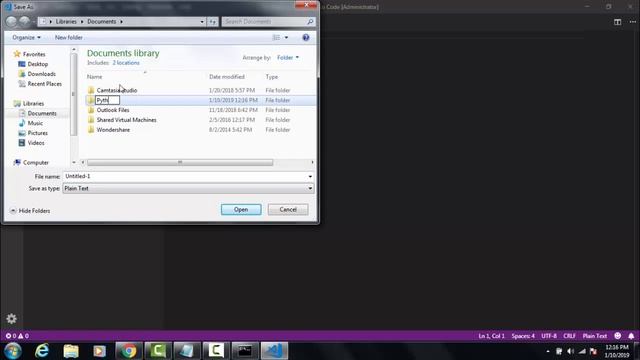Click the errors and warnings status indicator

click(17, 336)
